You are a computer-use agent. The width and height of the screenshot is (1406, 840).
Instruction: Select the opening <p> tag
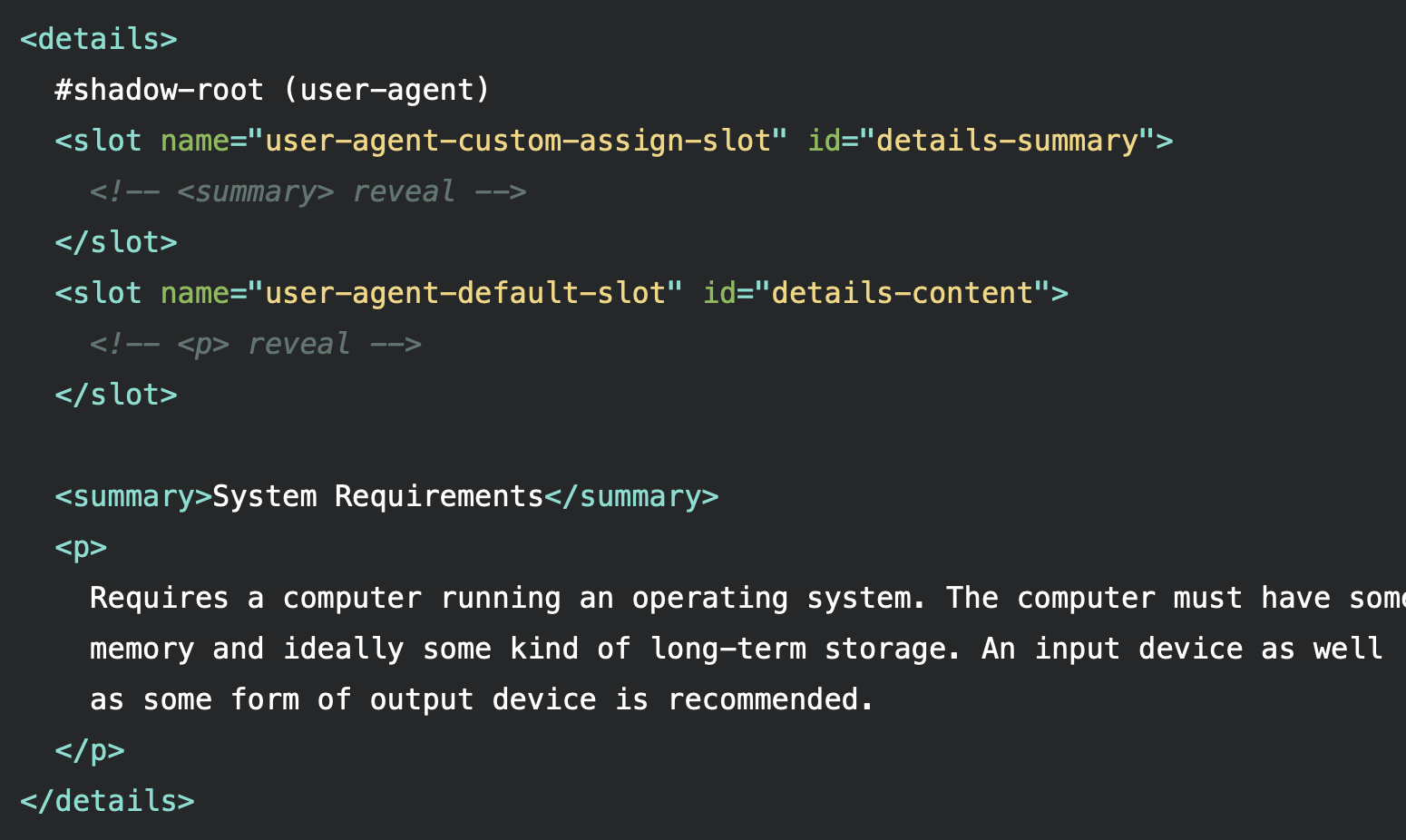pos(81,547)
